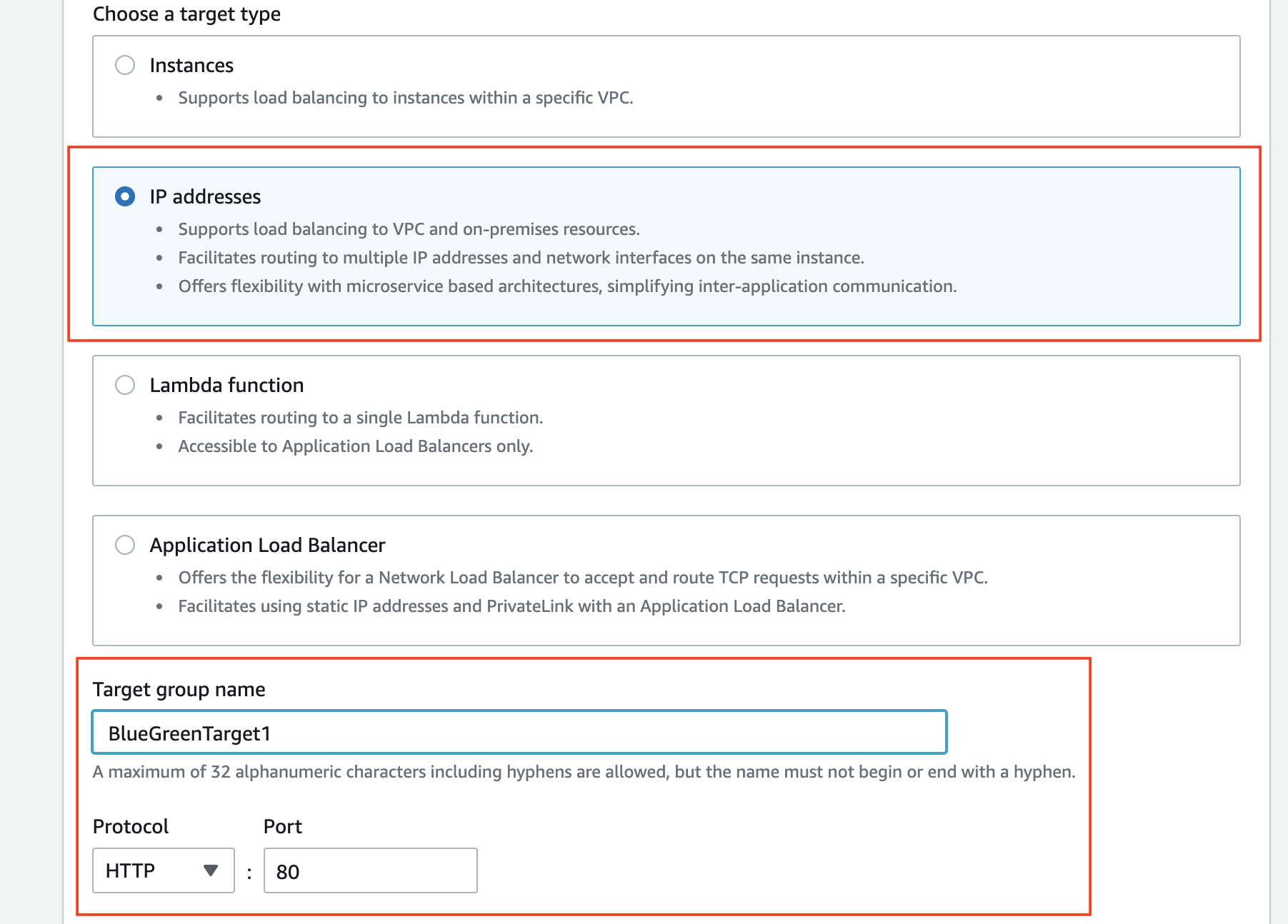Select the IP addresses radio button
The image size is (1288, 924).
126,196
